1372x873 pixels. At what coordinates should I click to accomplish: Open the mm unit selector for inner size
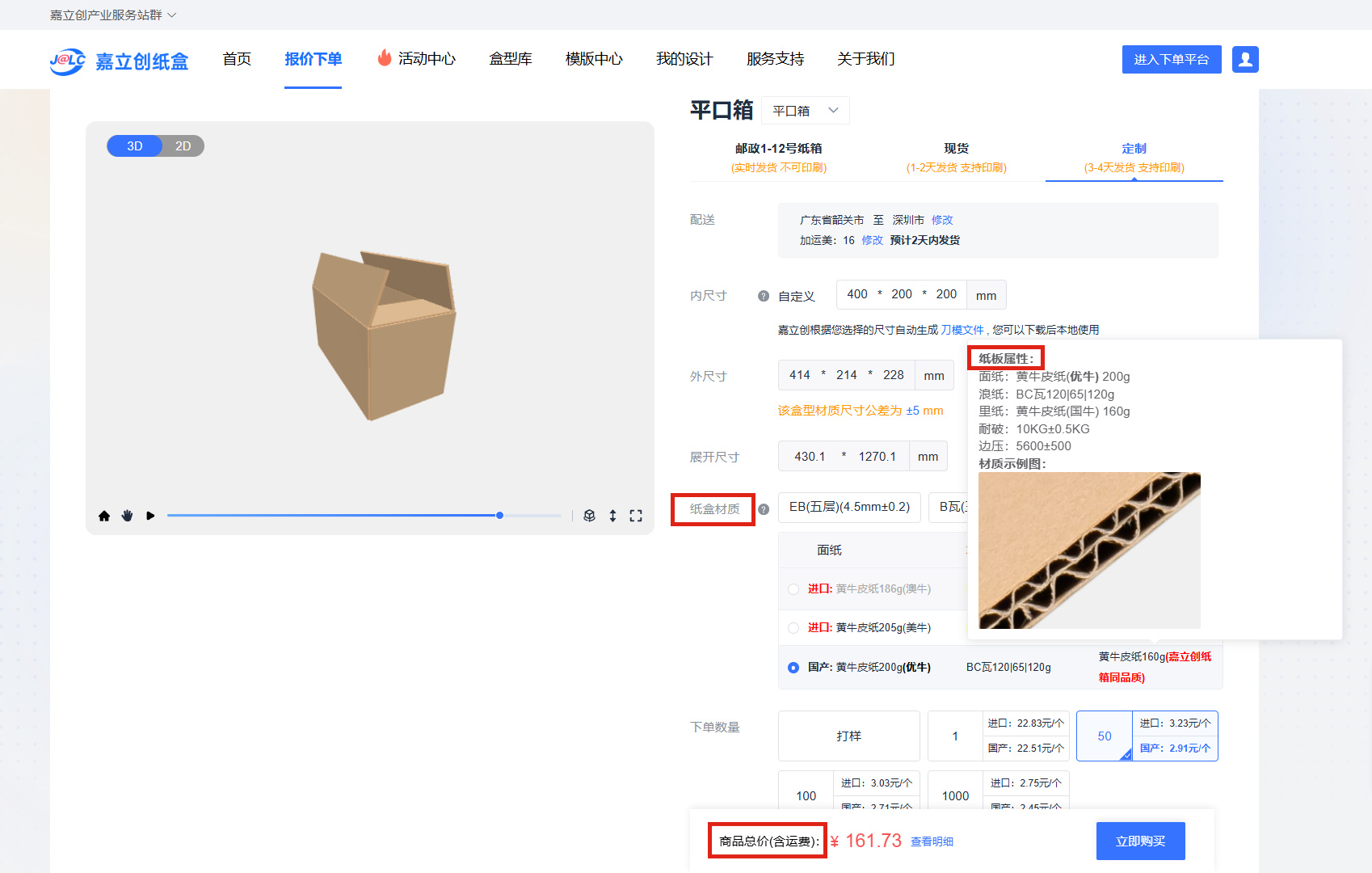(x=986, y=296)
